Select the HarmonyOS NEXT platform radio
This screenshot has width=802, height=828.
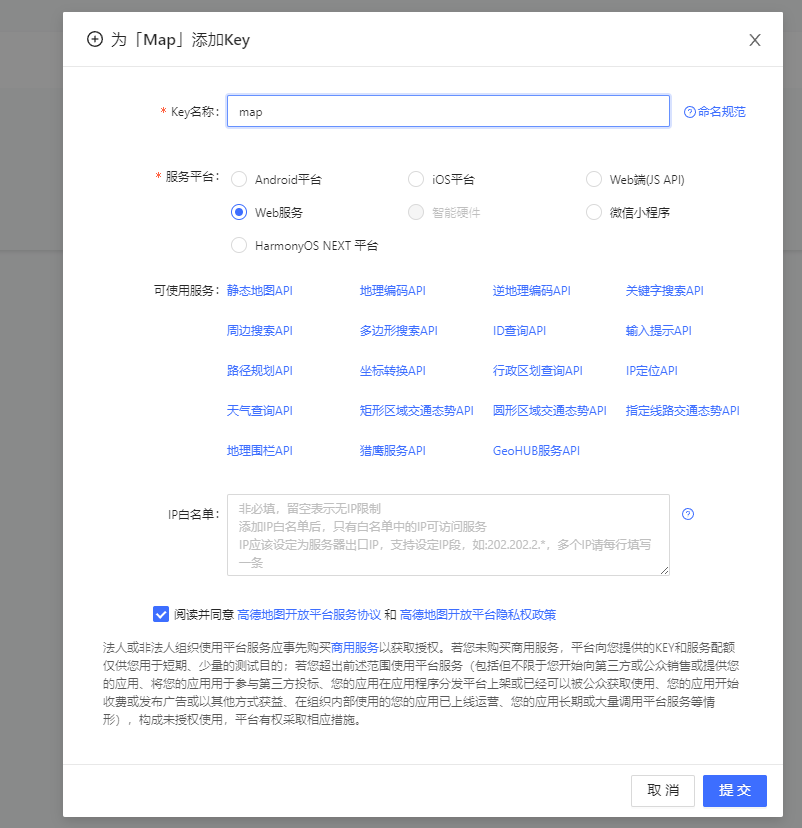click(239, 245)
